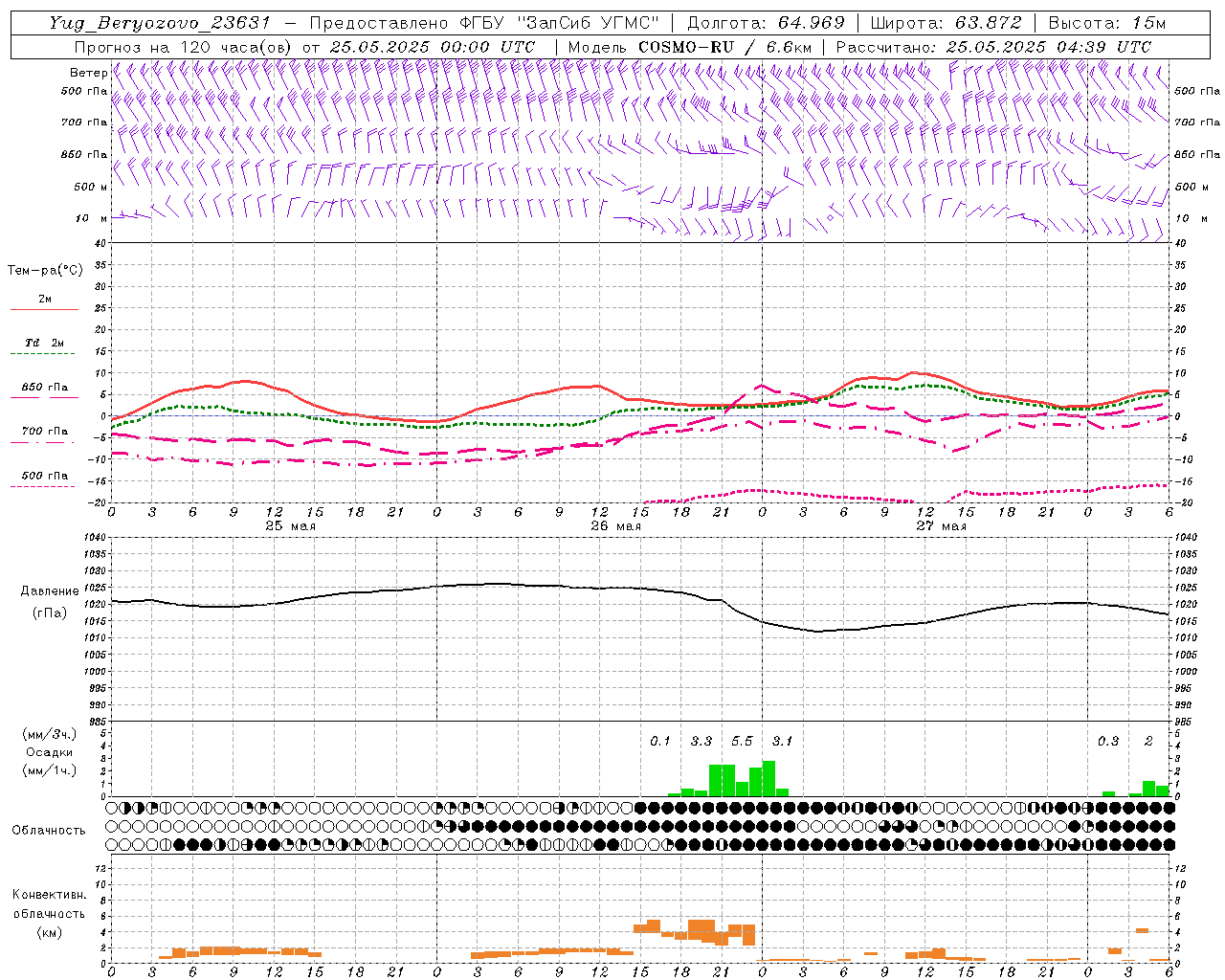Click the computed time 25.05.2025 04:39 UTC
1225x980 pixels.
1049,46
